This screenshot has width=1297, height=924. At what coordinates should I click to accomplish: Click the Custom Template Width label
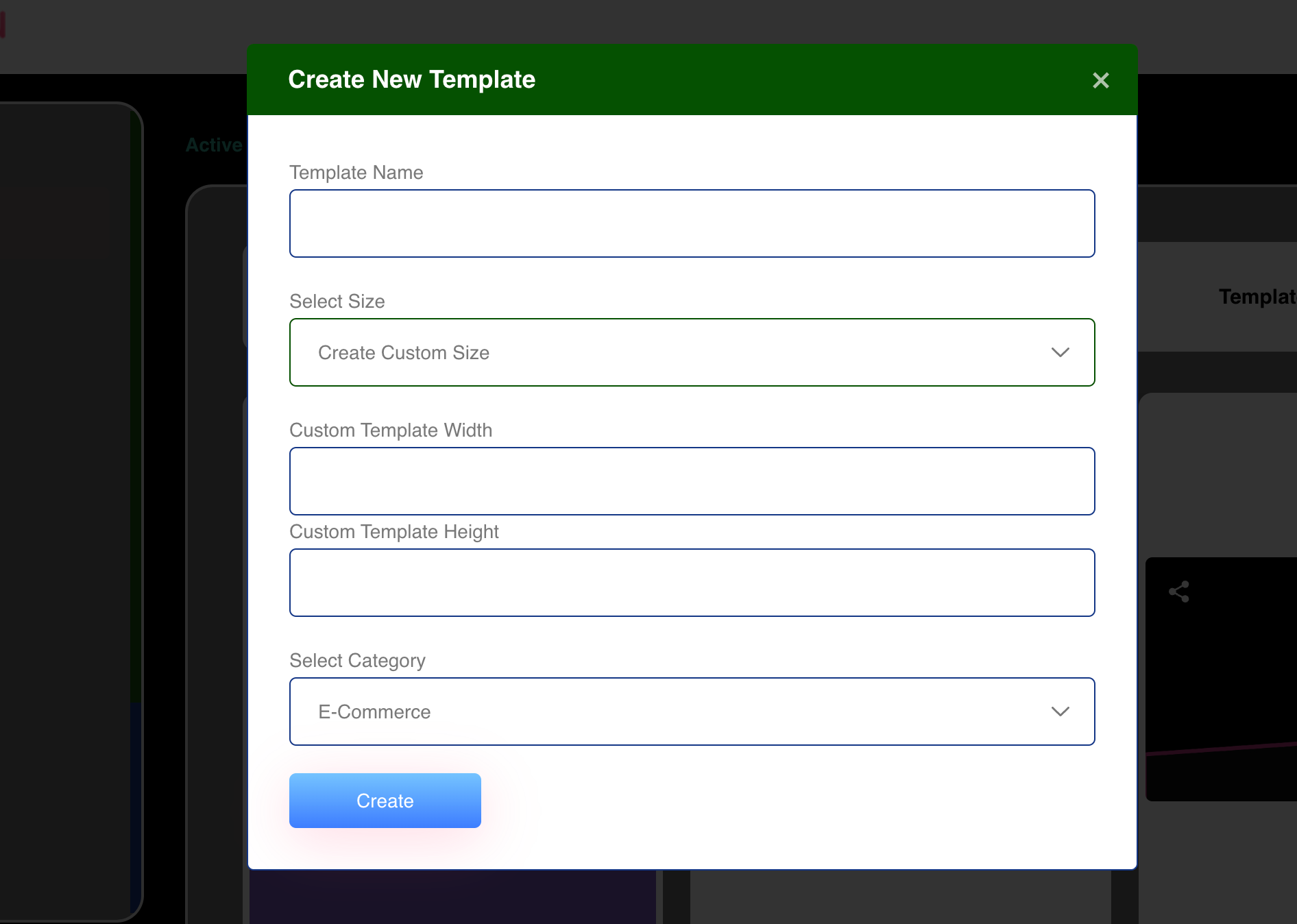(x=391, y=430)
